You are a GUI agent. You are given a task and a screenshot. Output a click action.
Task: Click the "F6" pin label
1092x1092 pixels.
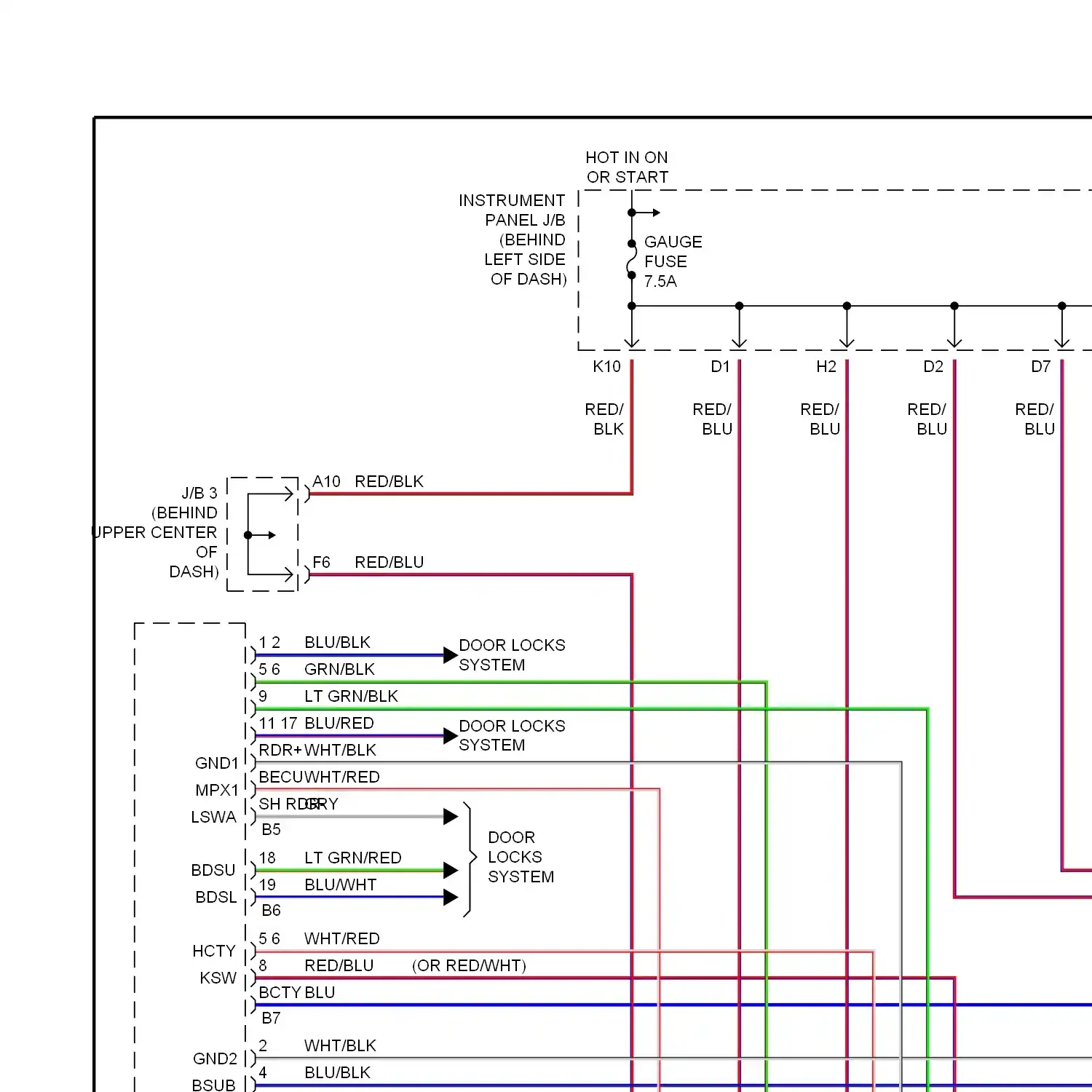point(321,562)
